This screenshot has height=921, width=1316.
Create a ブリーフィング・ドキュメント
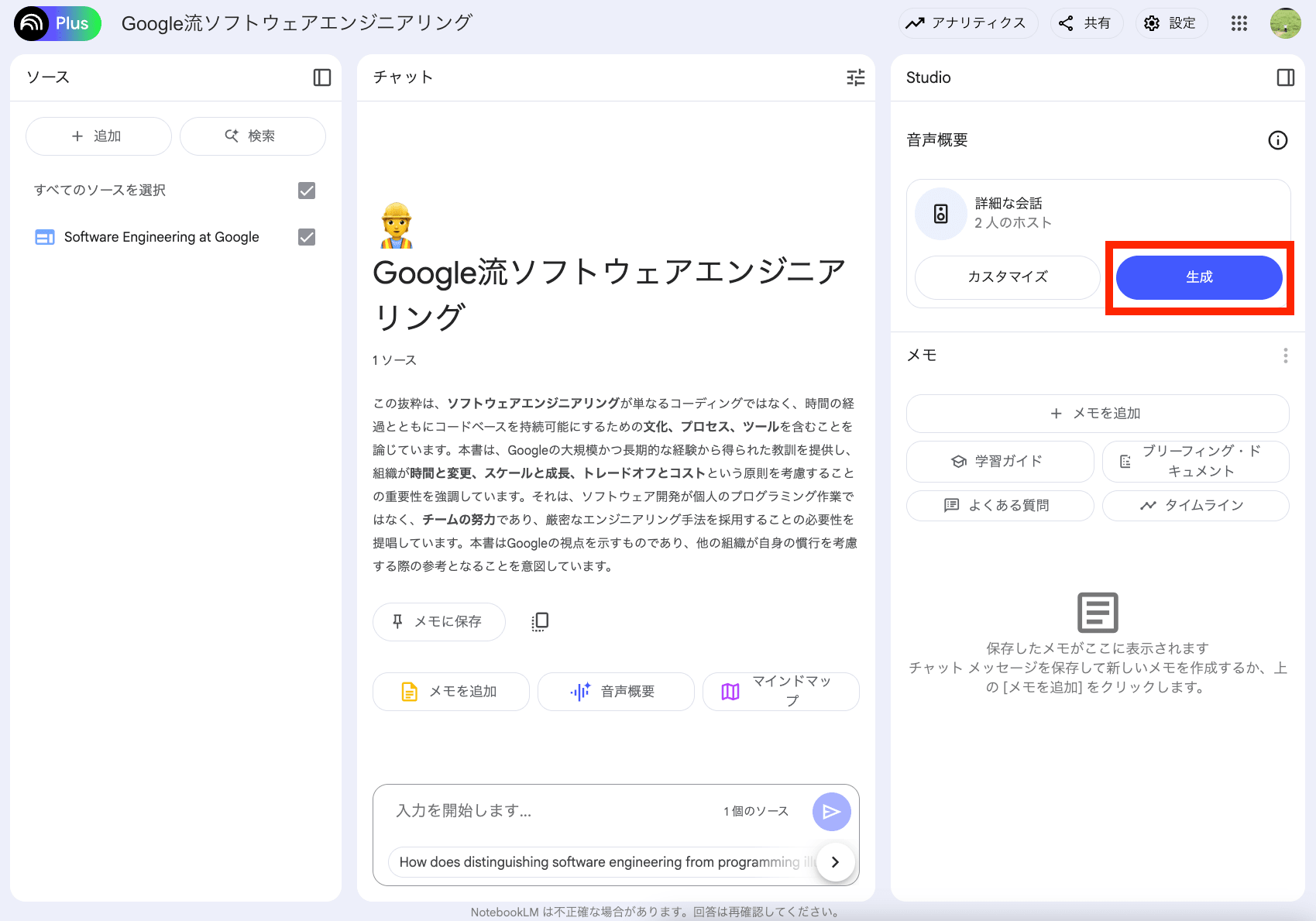click(x=1196, y=462)
